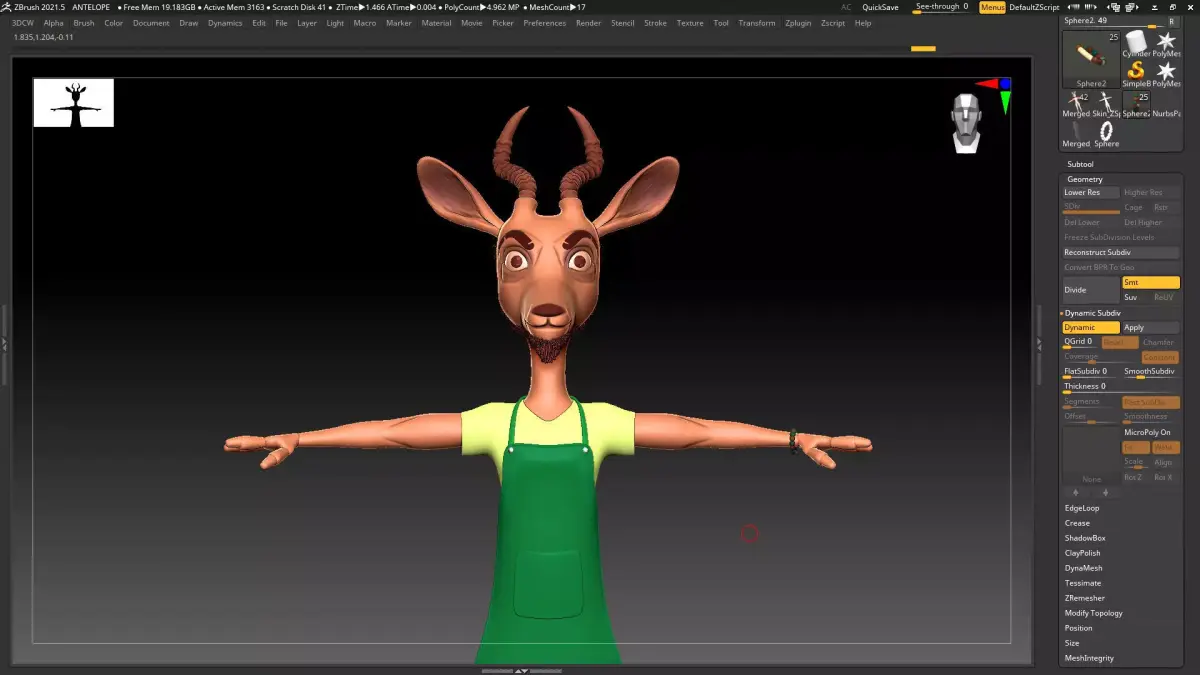This screenshot has height=675, width=1200.
Task: Expand the Modify Topology section
Action: pos(1093,613)
